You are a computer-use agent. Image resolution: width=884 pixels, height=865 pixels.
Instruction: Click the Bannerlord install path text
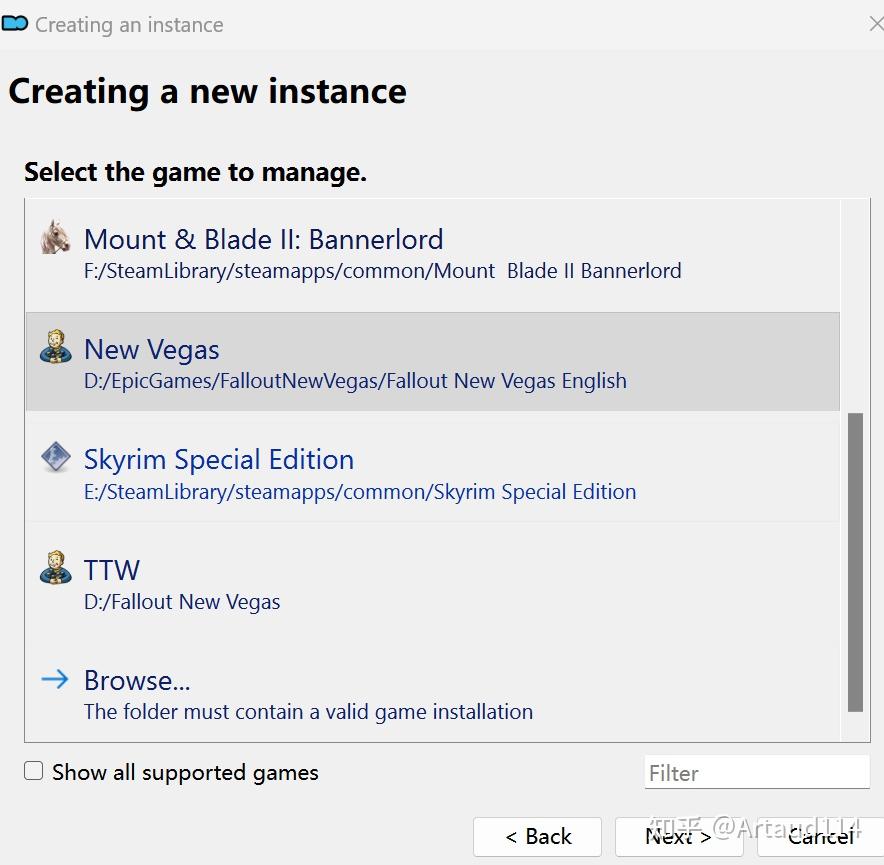[x=382, y=271]
